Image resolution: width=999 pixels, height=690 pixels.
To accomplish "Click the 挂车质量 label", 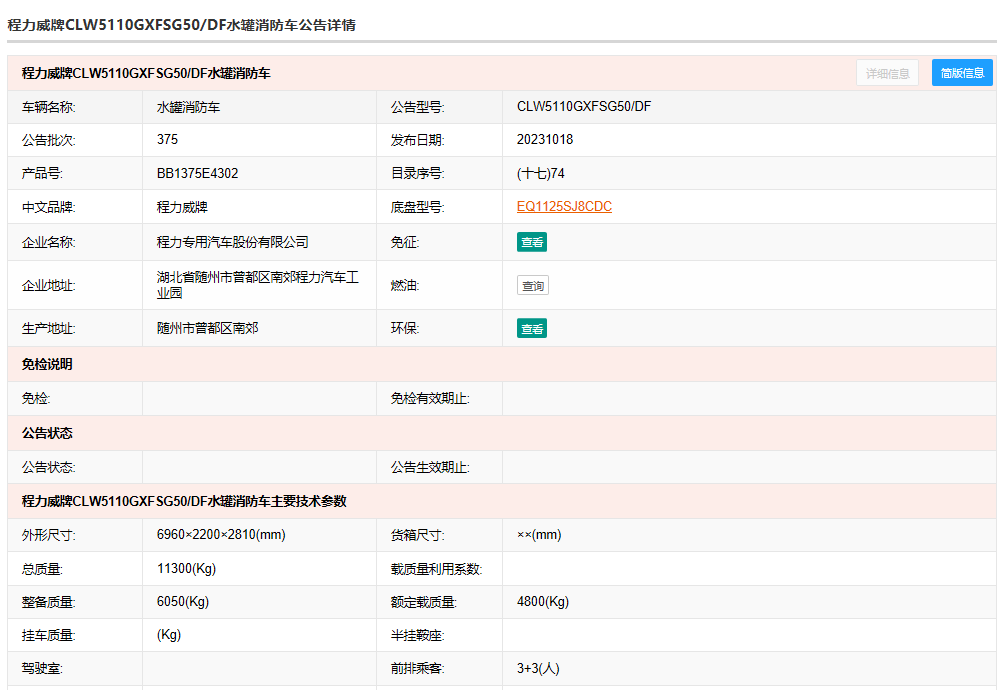I will (x=48, y=635).
